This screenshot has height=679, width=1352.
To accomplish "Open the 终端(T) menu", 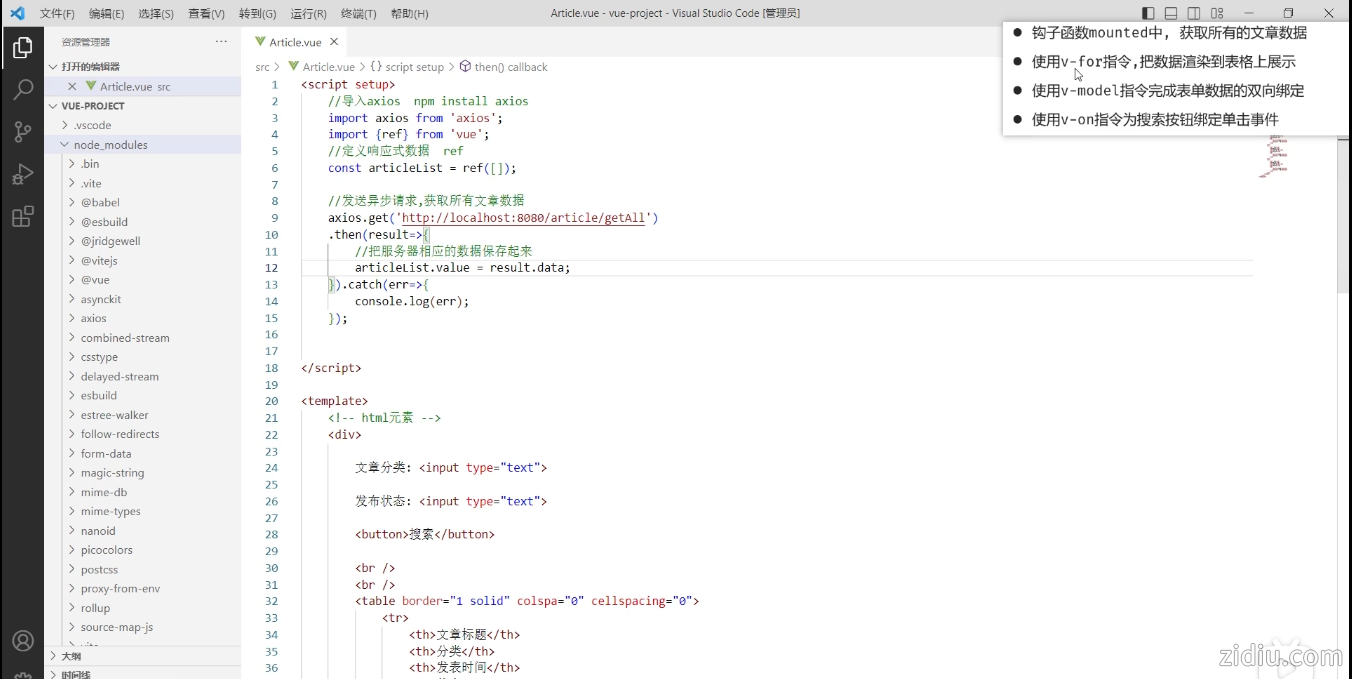I will (x=359, y=14).
